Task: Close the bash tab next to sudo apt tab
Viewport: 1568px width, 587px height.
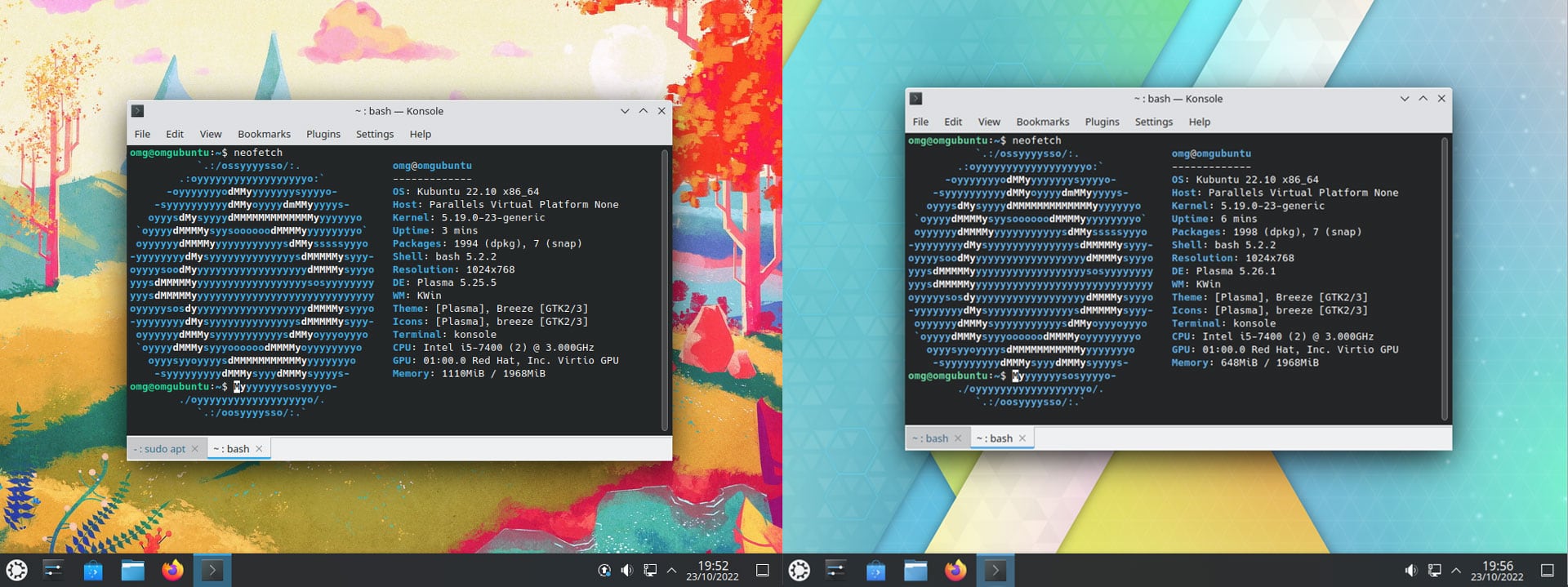Action: tap(259, 449)
